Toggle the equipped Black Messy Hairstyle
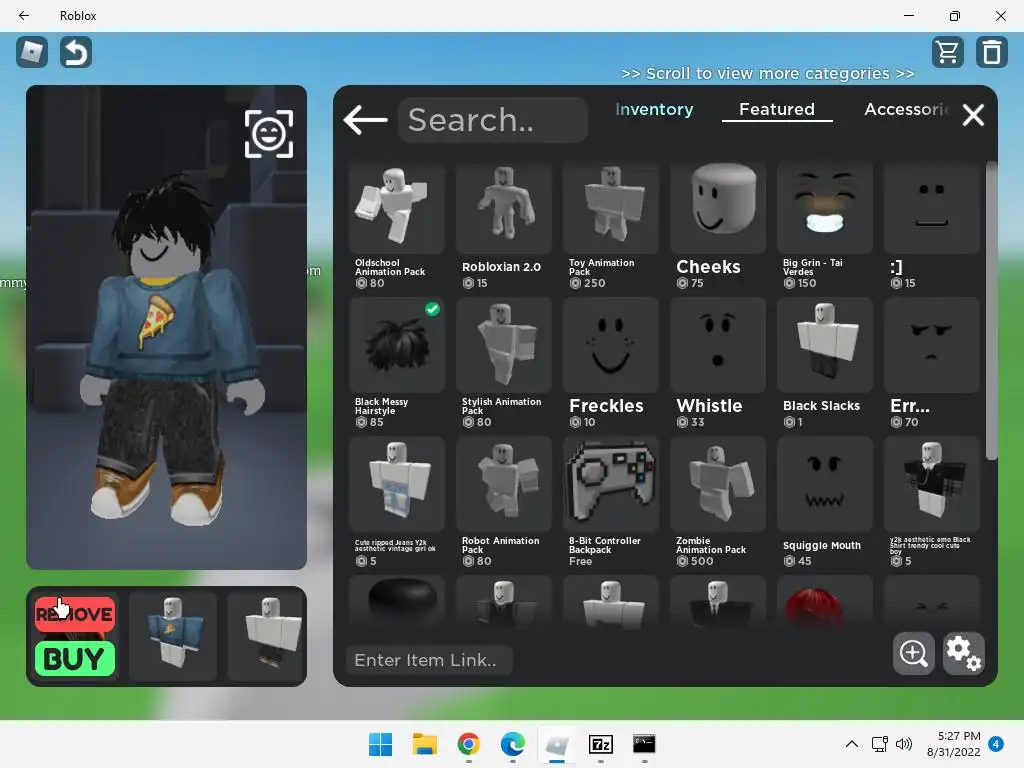The width and height of the screenshot is (1024, 768). (397, 364)
